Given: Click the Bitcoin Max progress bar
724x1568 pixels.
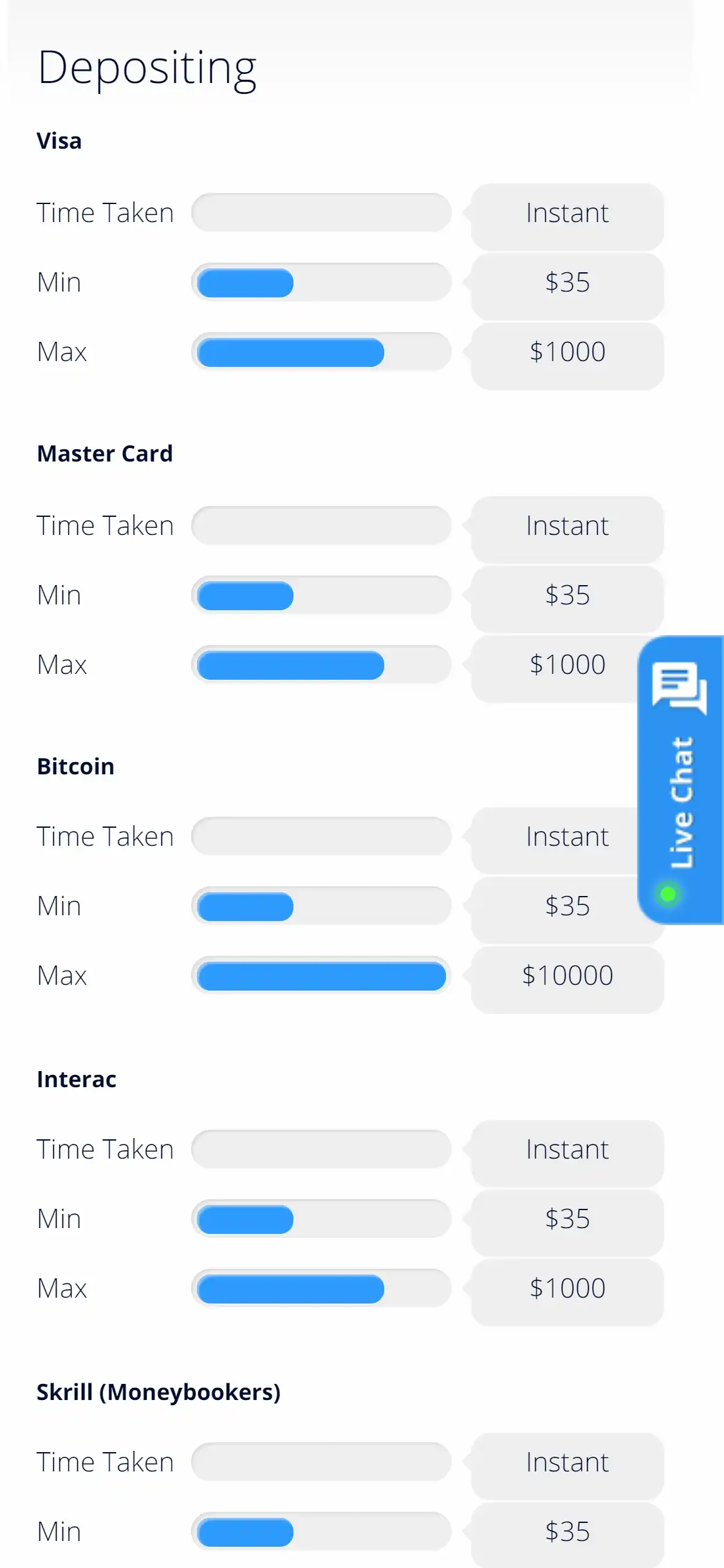Looking at the screenshot, I should pyautogui.click(x=321, y=976).
